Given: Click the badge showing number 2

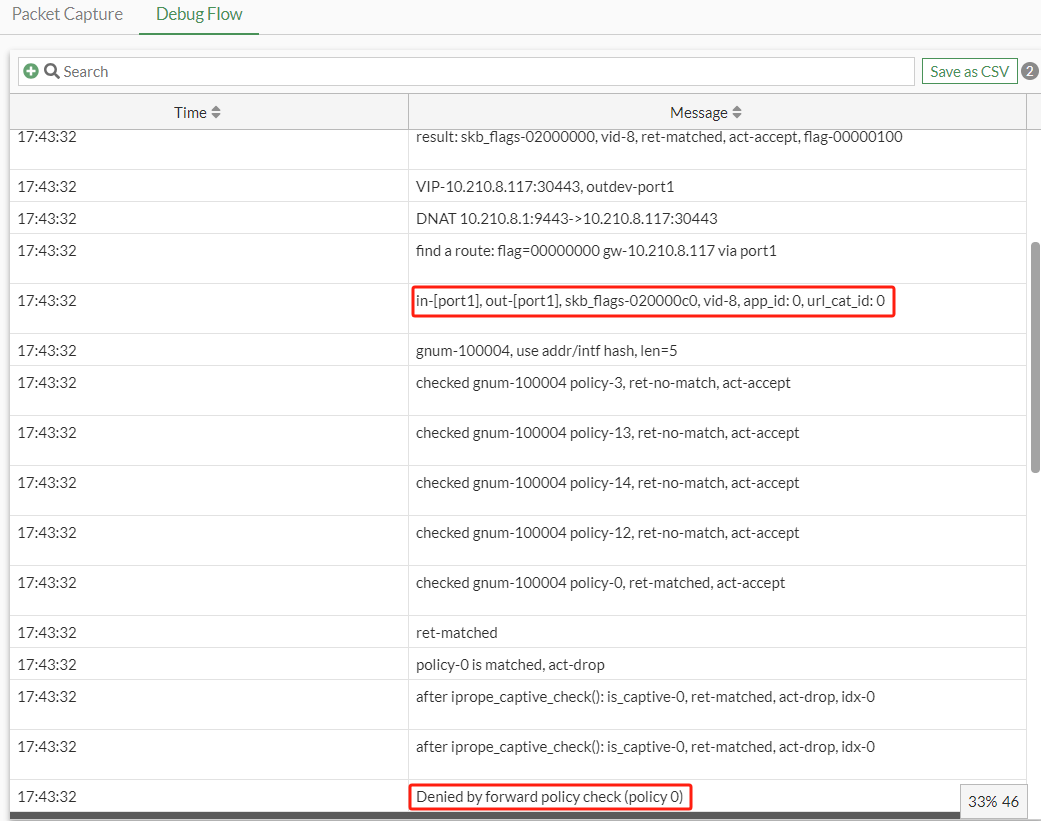Looking at the screenshot, I should coord(1029,71).
